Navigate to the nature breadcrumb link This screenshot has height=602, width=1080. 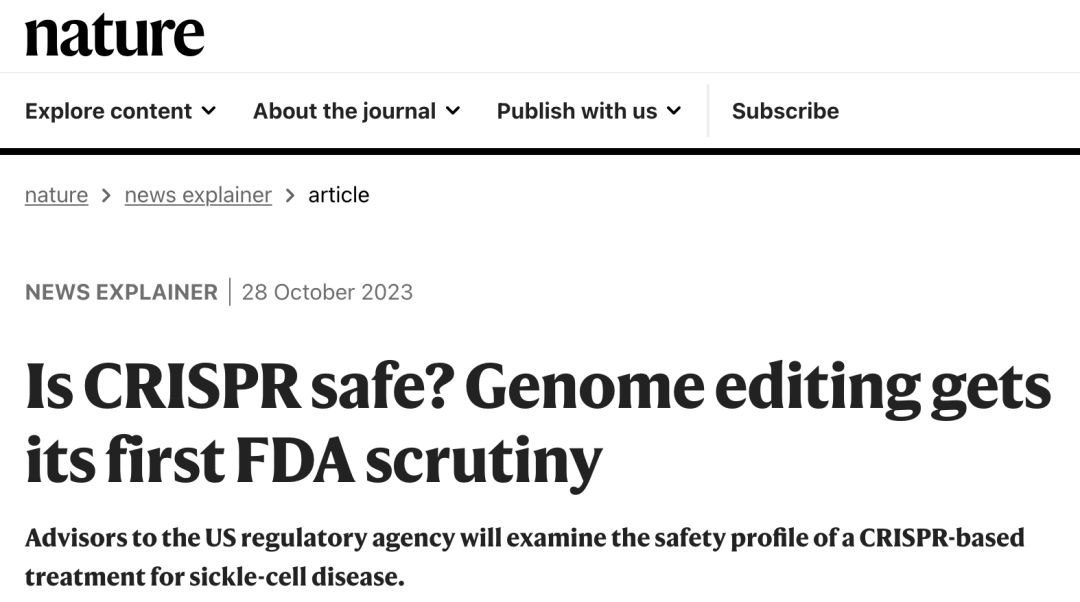(55, 195)
